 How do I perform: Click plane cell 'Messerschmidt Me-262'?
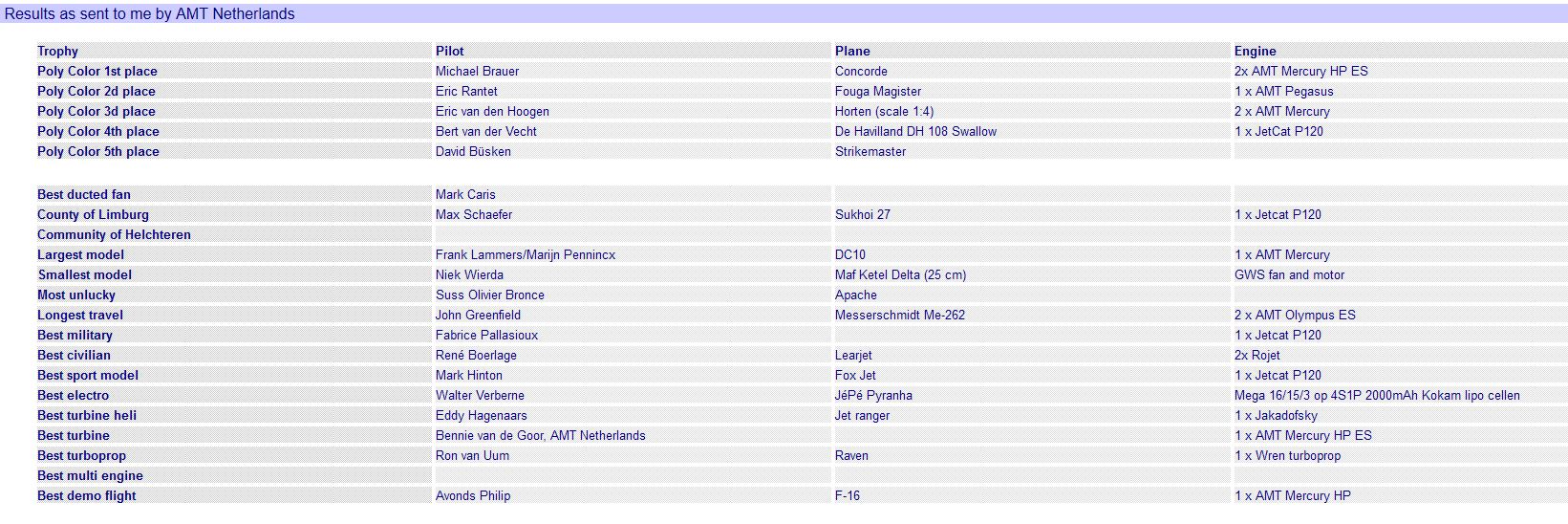click(900, 315)
